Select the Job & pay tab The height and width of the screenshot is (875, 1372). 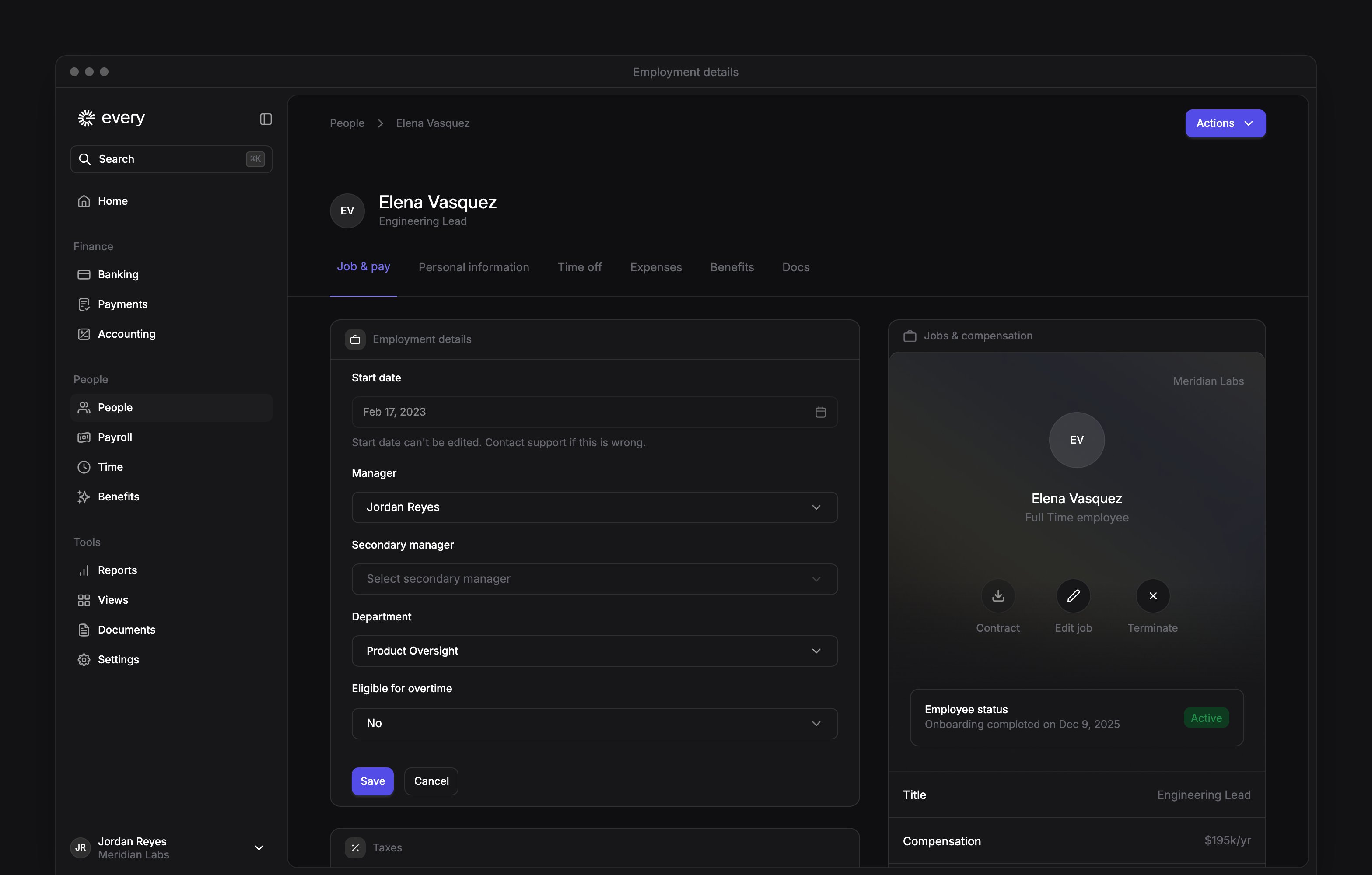click(363, 266)
